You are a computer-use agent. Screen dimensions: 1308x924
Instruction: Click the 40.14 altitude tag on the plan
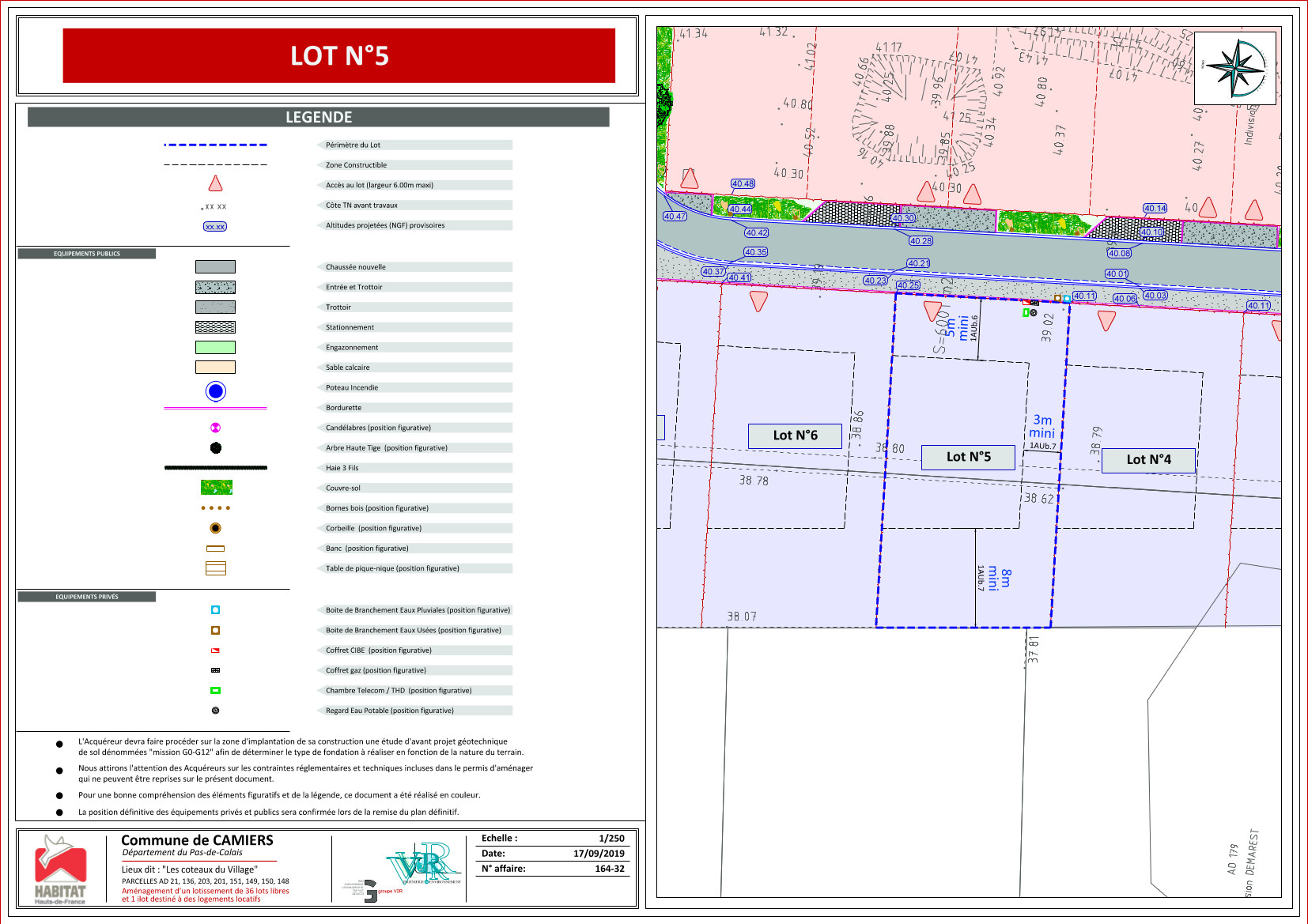1155,208
